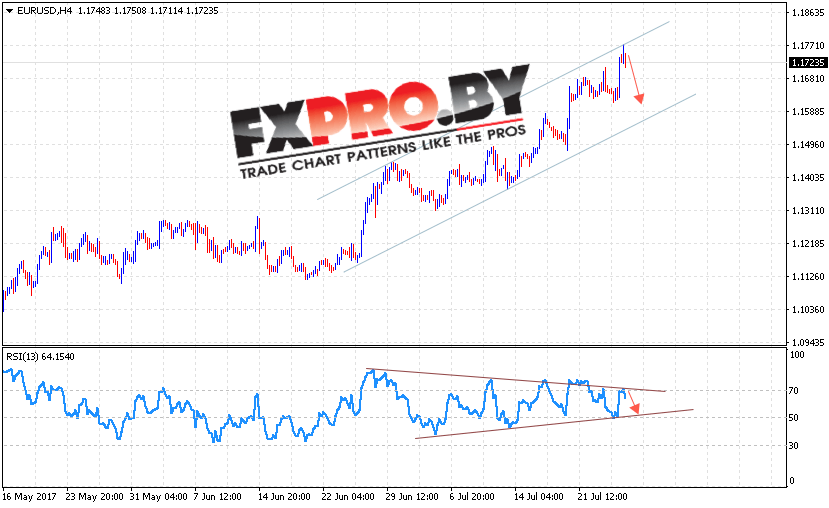This screenshot has height=508, width=829.
Task: Select the price scale value 1.14035
Action: [x=808, y=178]
